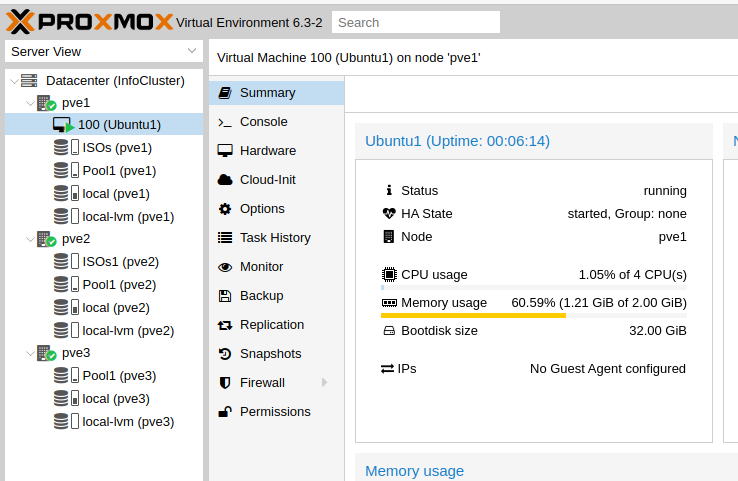Image resolution: width=738 pixels, height=481 pixels.
Task: Collapse the pve2 node branch
Action: tap(31, 239)
